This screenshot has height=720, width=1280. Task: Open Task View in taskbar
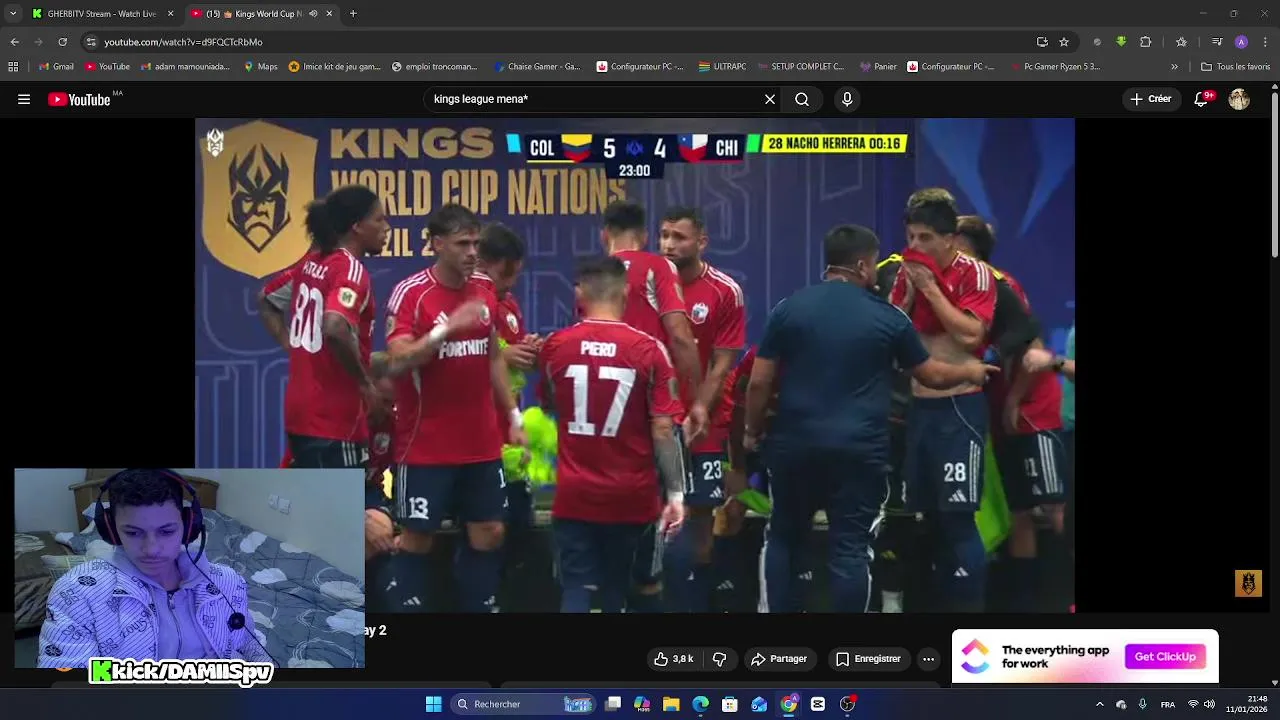[613, 704]
